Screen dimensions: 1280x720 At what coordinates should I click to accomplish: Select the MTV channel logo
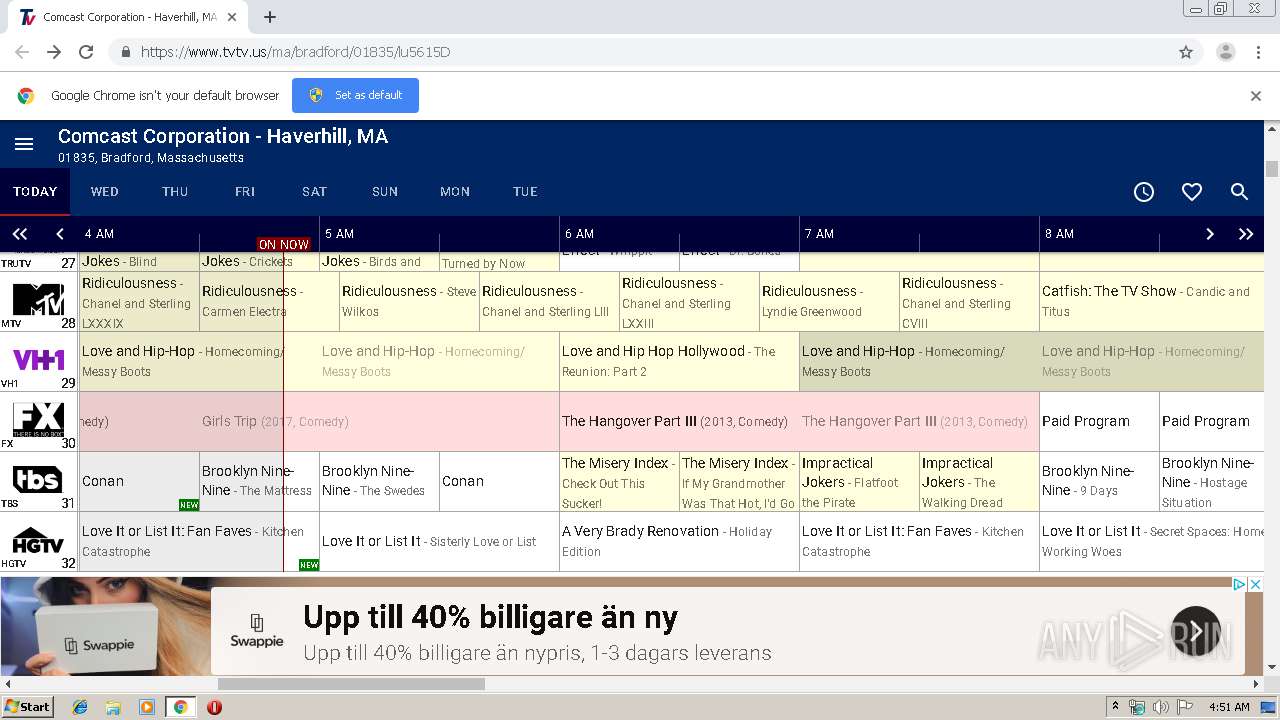[38, 300]
